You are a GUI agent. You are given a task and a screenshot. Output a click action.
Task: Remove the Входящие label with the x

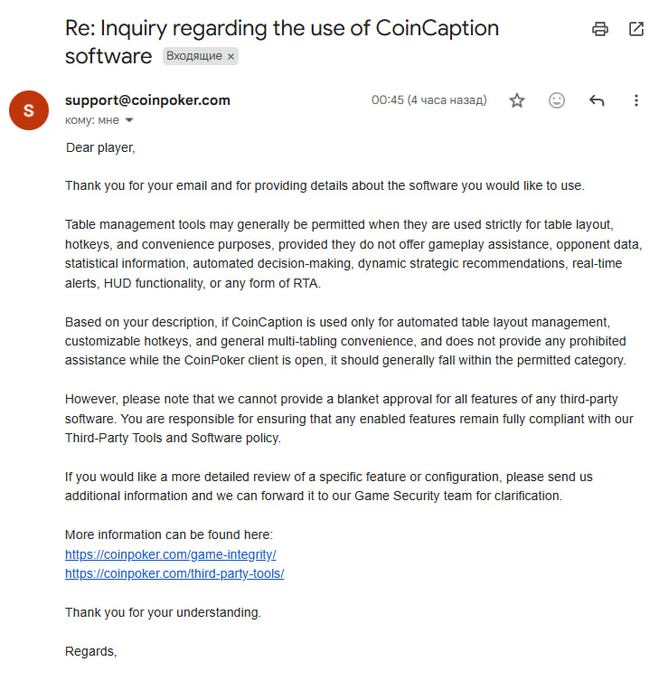point(231,57)
